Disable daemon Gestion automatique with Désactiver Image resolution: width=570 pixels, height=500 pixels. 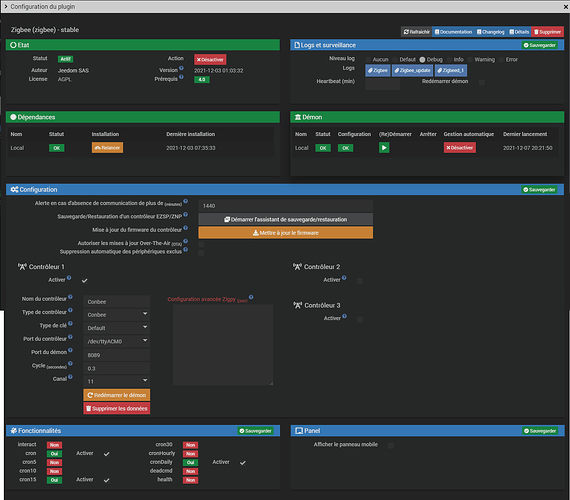[459, 148]
